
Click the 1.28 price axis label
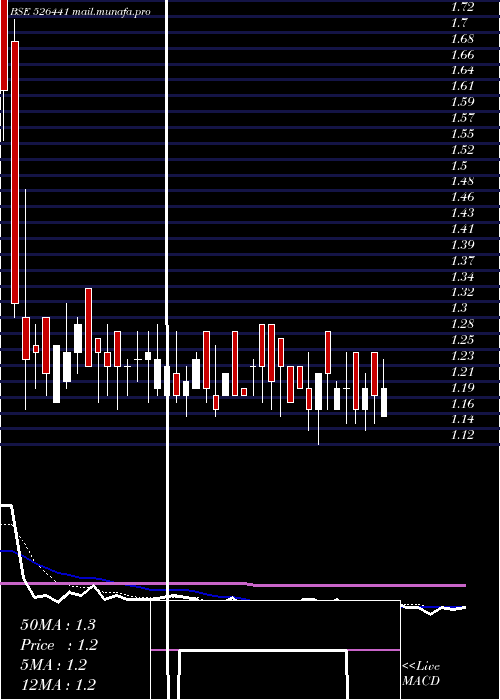462,324
